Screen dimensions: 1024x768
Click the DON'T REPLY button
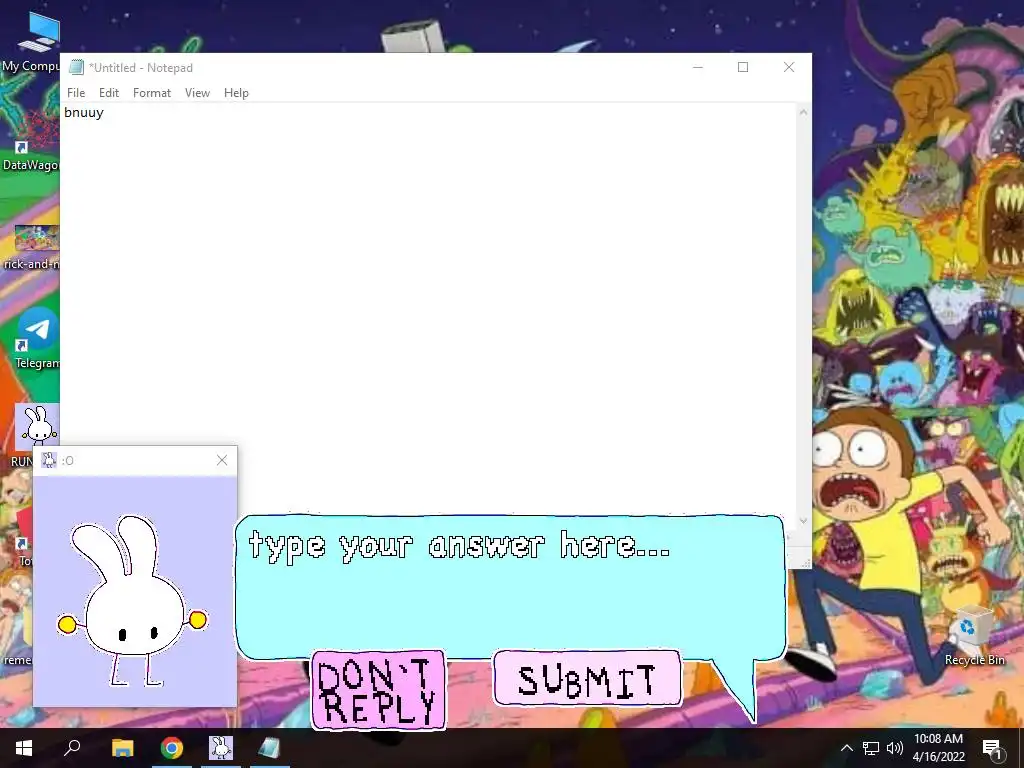pyautogui.click(x=379, y=690)
